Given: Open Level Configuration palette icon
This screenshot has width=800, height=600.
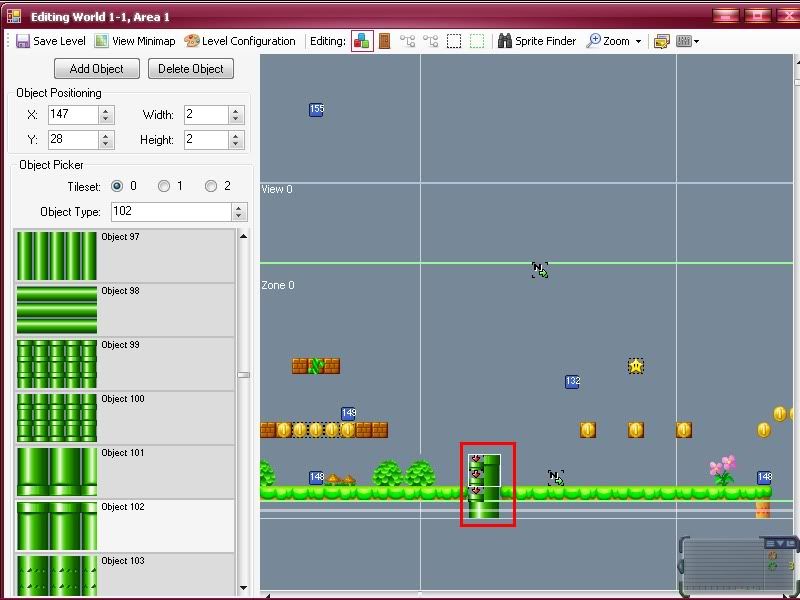Looking at the screenshot, I should [191, 41].
